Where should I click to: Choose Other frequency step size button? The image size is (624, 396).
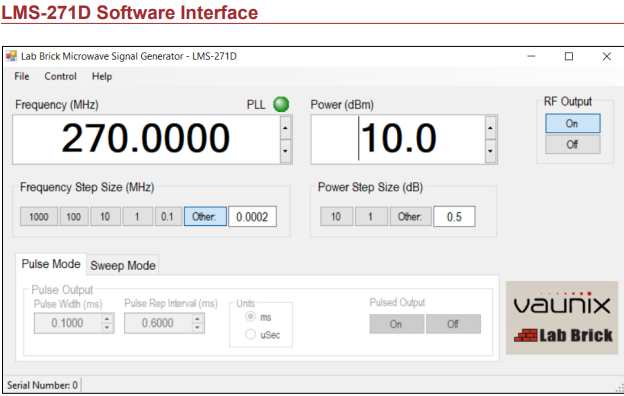pyautogui.click(x=205, y=217)
